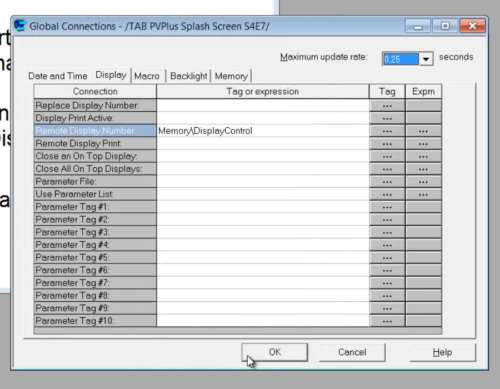Switch to the Date and Time tab
The width and height of the screenshot is (500, 389).
(58, 76)
